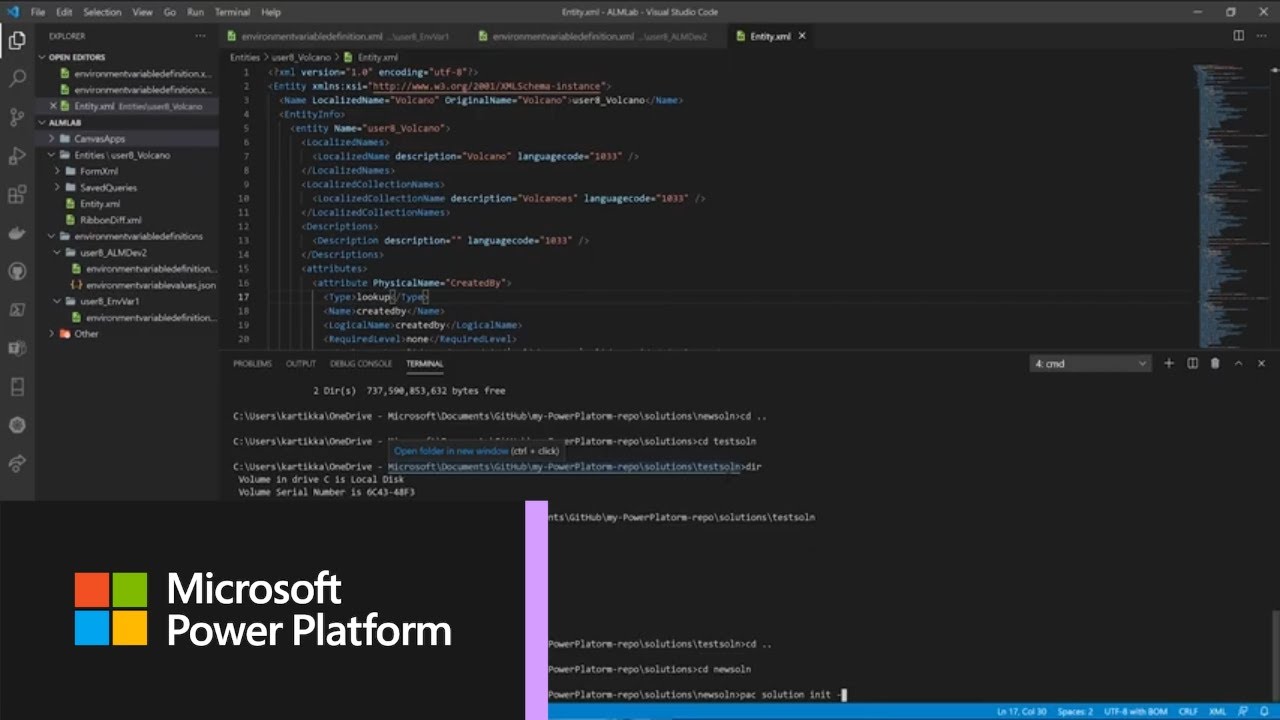Open the Help menu
Image resolution: width=1280 pixels, height=720 pixels.
pos(271,12)
